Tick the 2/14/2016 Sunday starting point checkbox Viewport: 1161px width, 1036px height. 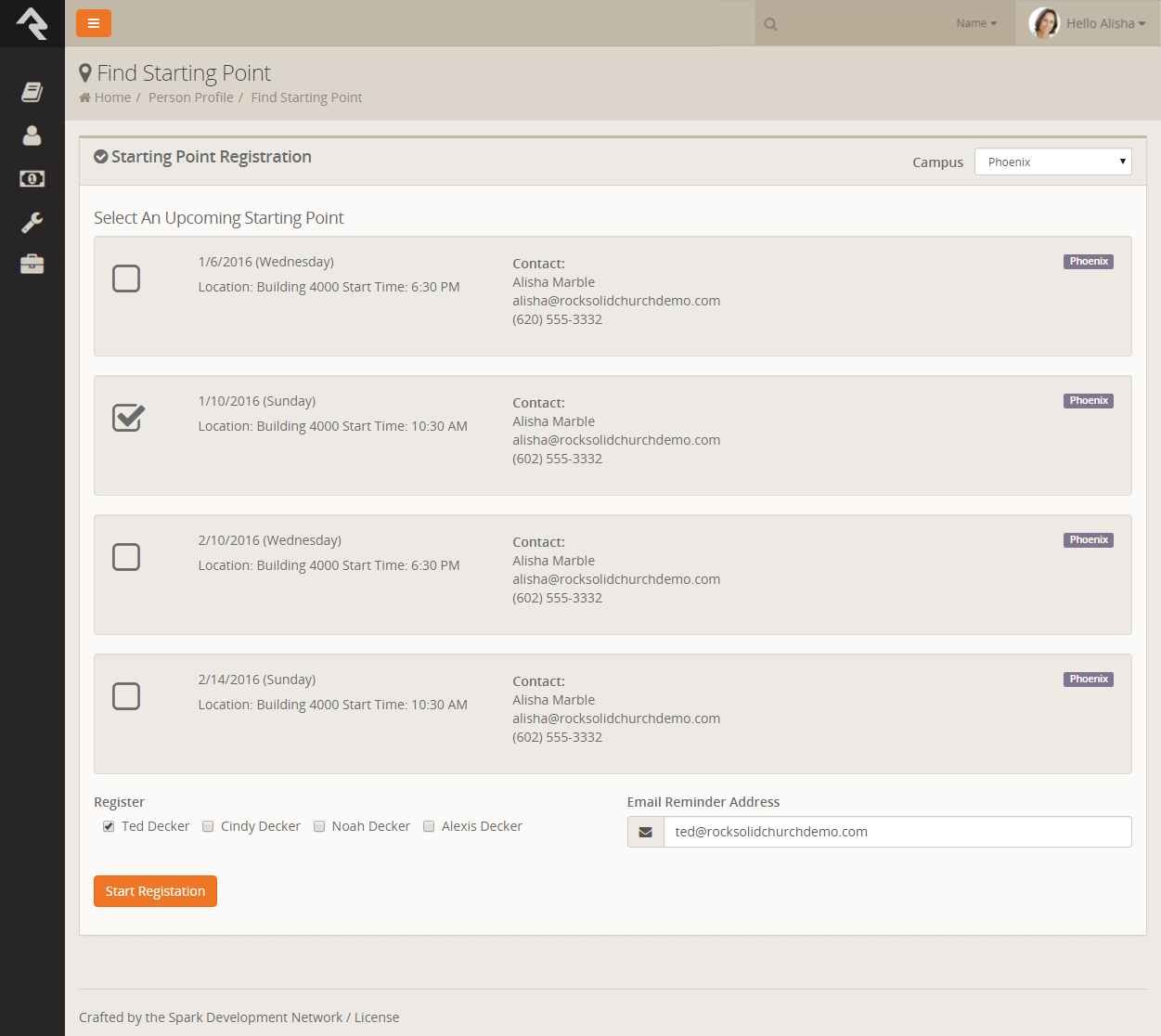pyautogui.click(x=126, y=696)
